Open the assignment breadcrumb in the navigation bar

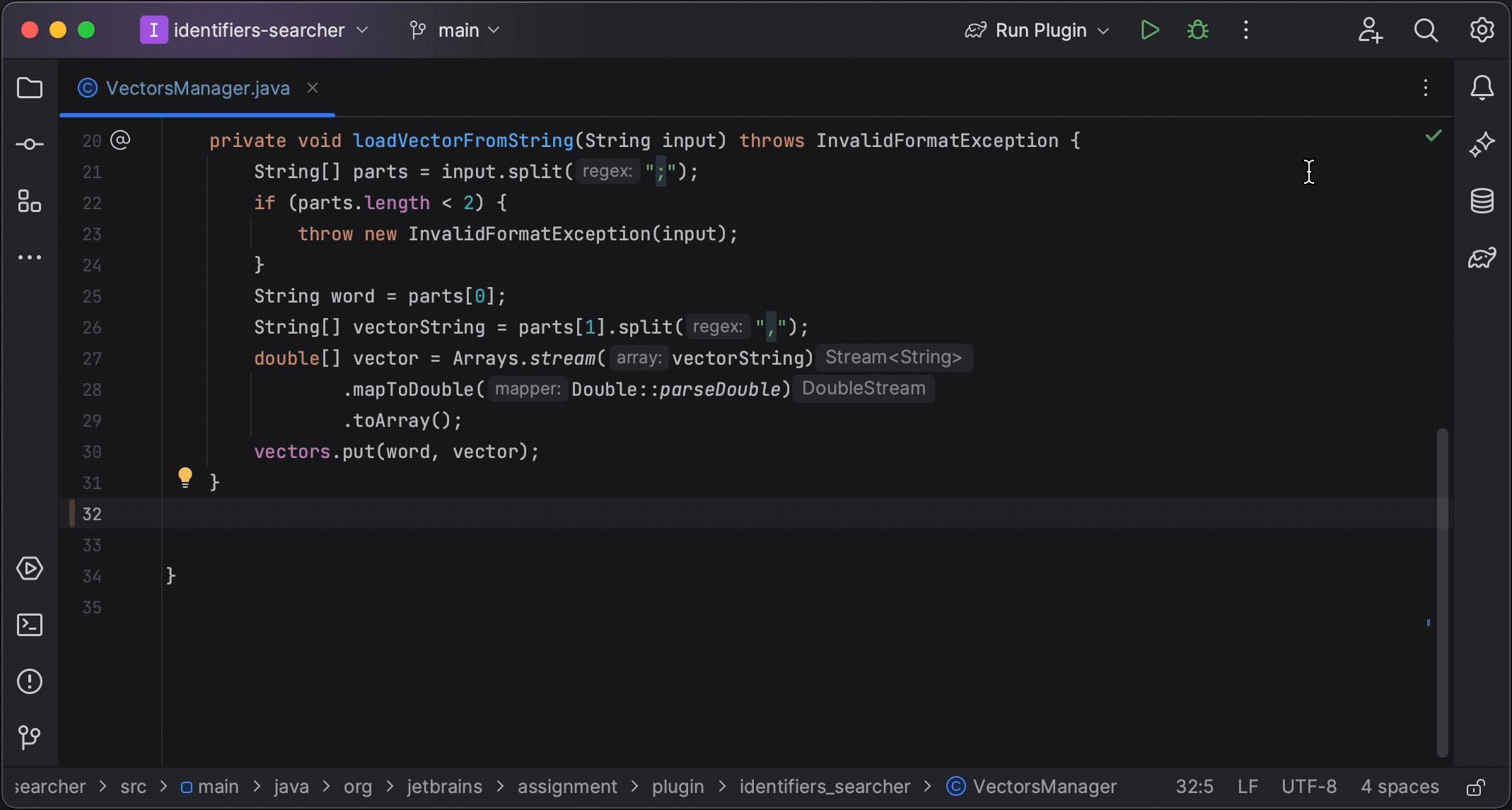(566, 786)
